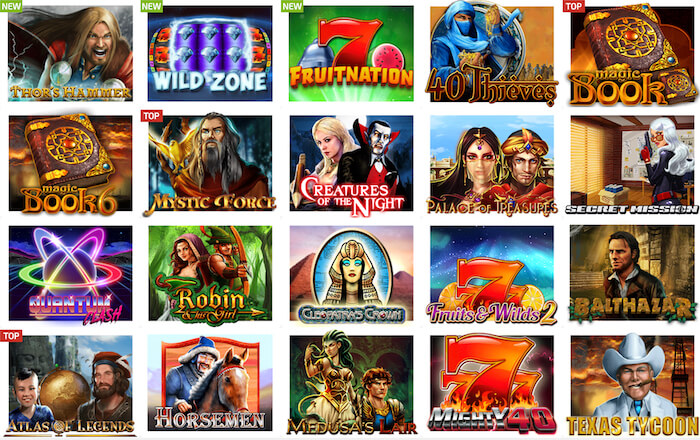Launch the Medusa's Lair game
Image resolution: width=700 pixels, height=440 pixels.
[x=351, y=384]
